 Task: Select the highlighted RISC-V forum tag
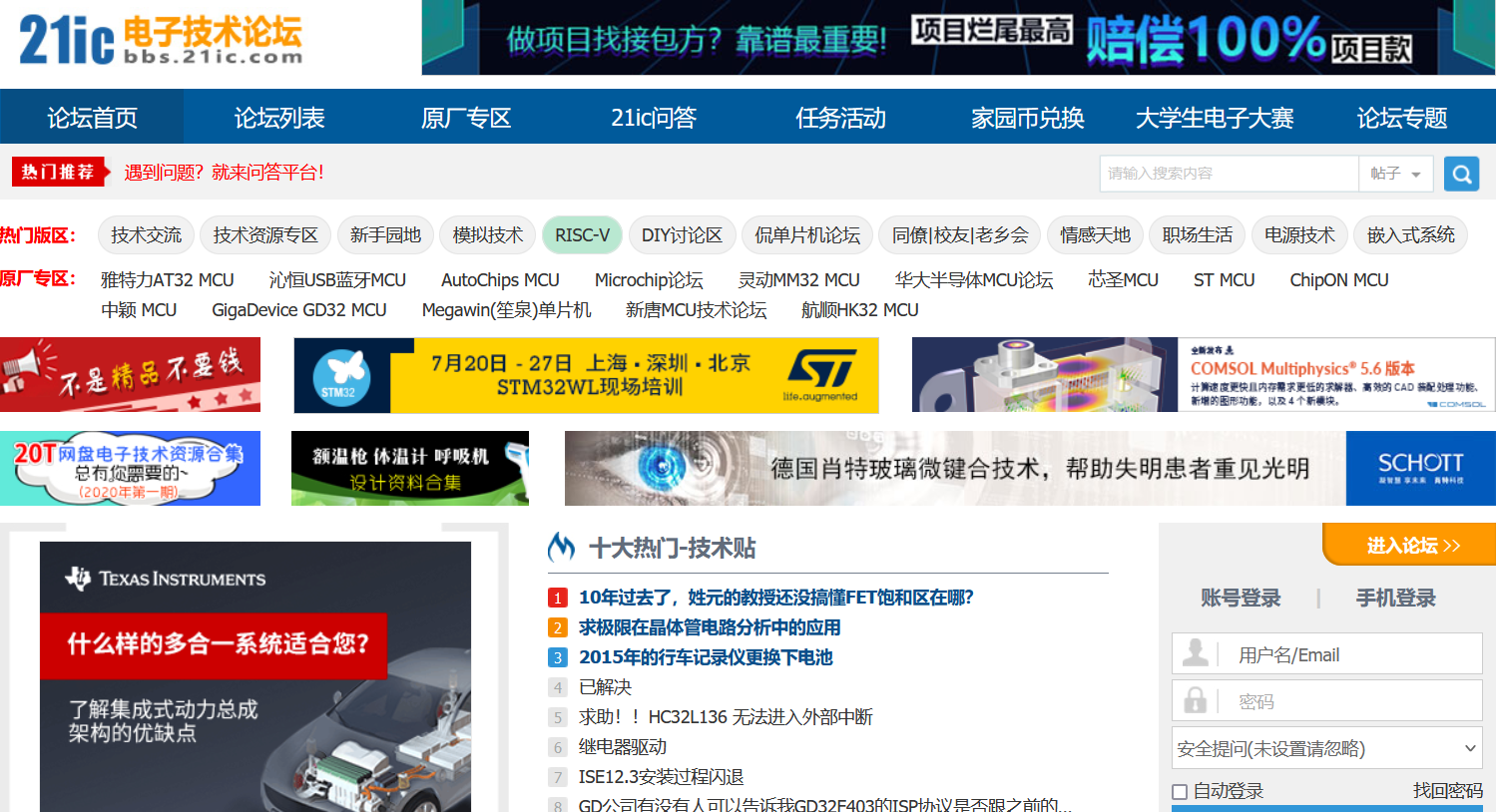582,235
